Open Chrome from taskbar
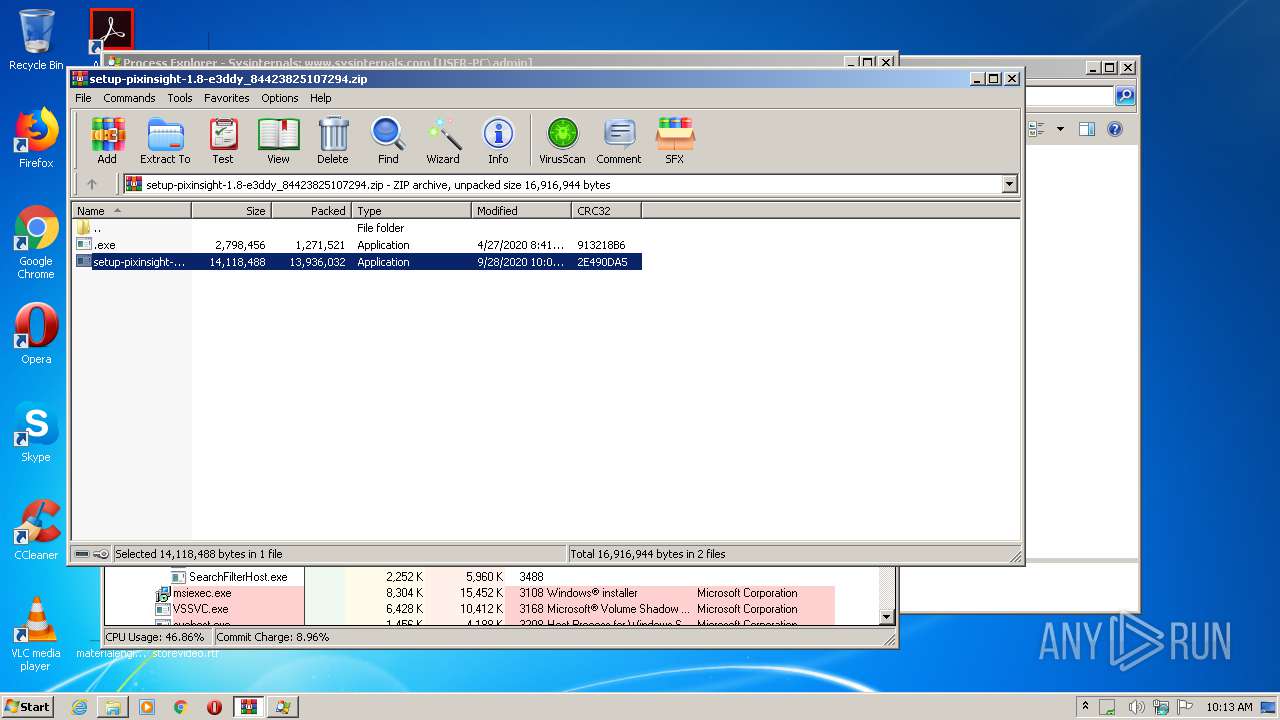The image size is (1280, 720). (181, 707)
